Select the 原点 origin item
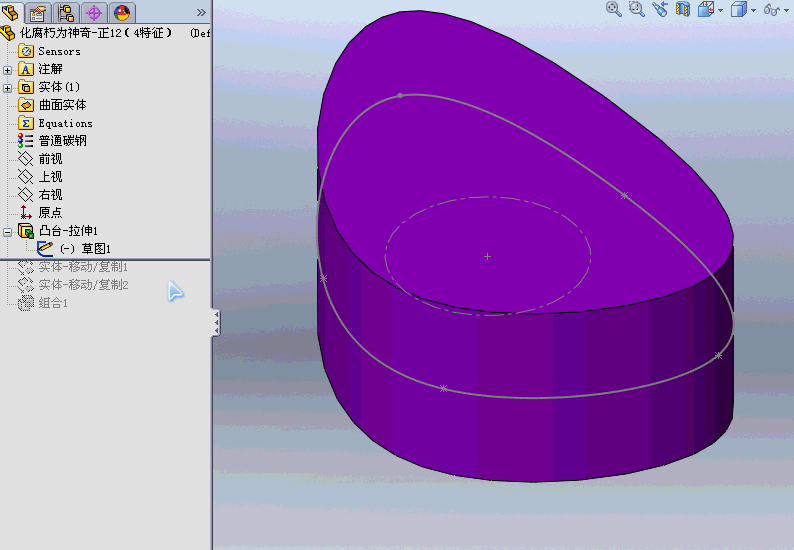Image resolution: width=794 pixels, height=550 pixels. click(51, 213)
